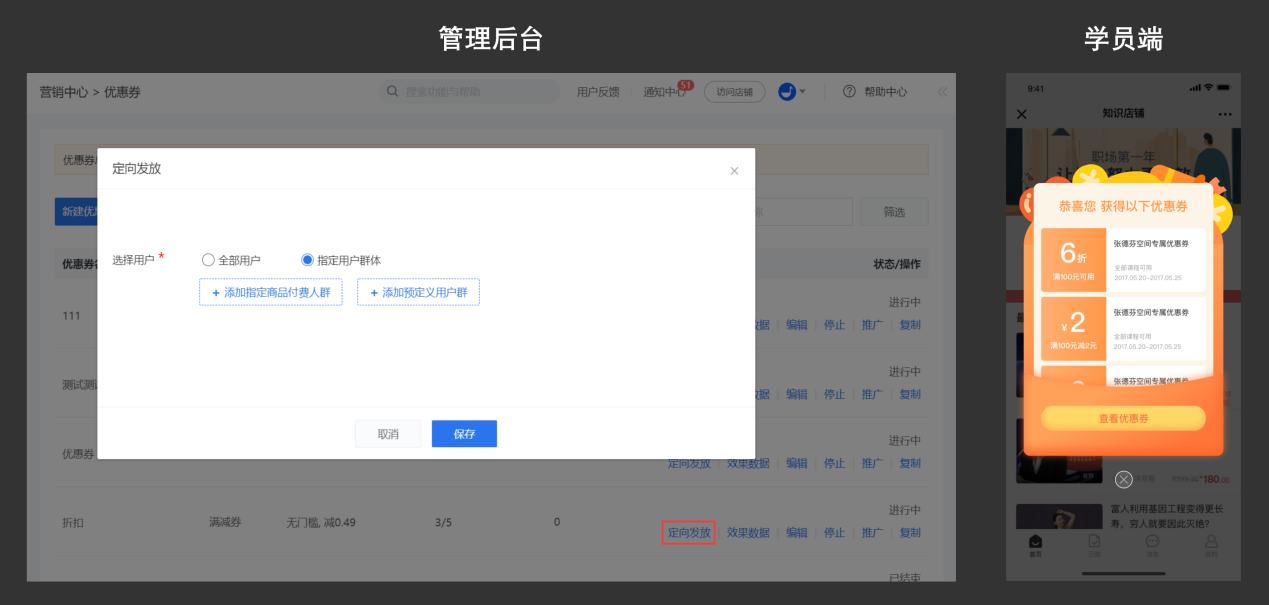Select the 指定用户群体 radio button

coord(308,260)
